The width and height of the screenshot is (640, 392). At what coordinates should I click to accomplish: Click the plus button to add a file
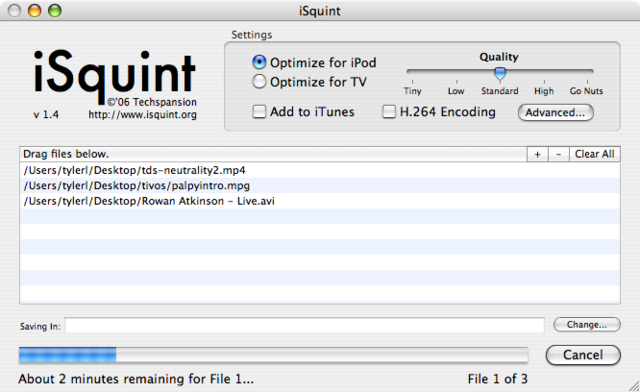click(538, 154)
